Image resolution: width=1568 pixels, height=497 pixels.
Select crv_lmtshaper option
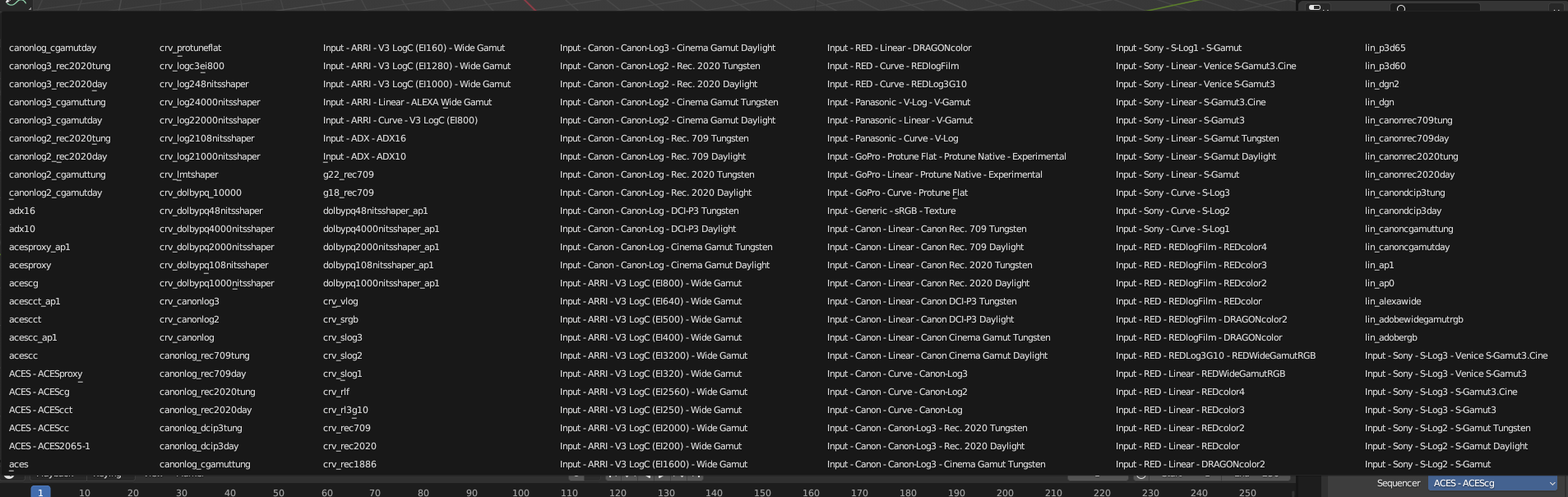[189, 174]
